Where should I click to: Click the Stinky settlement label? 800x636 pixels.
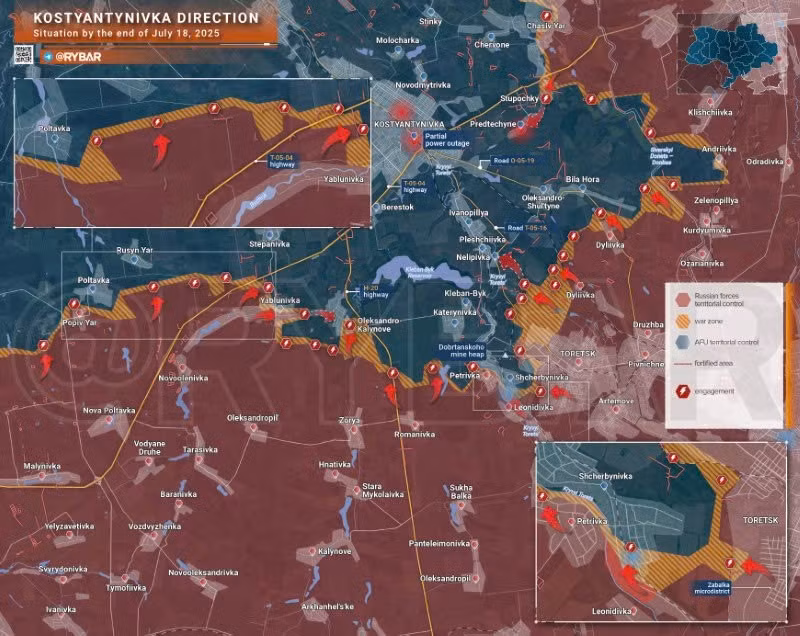[430, 22]
